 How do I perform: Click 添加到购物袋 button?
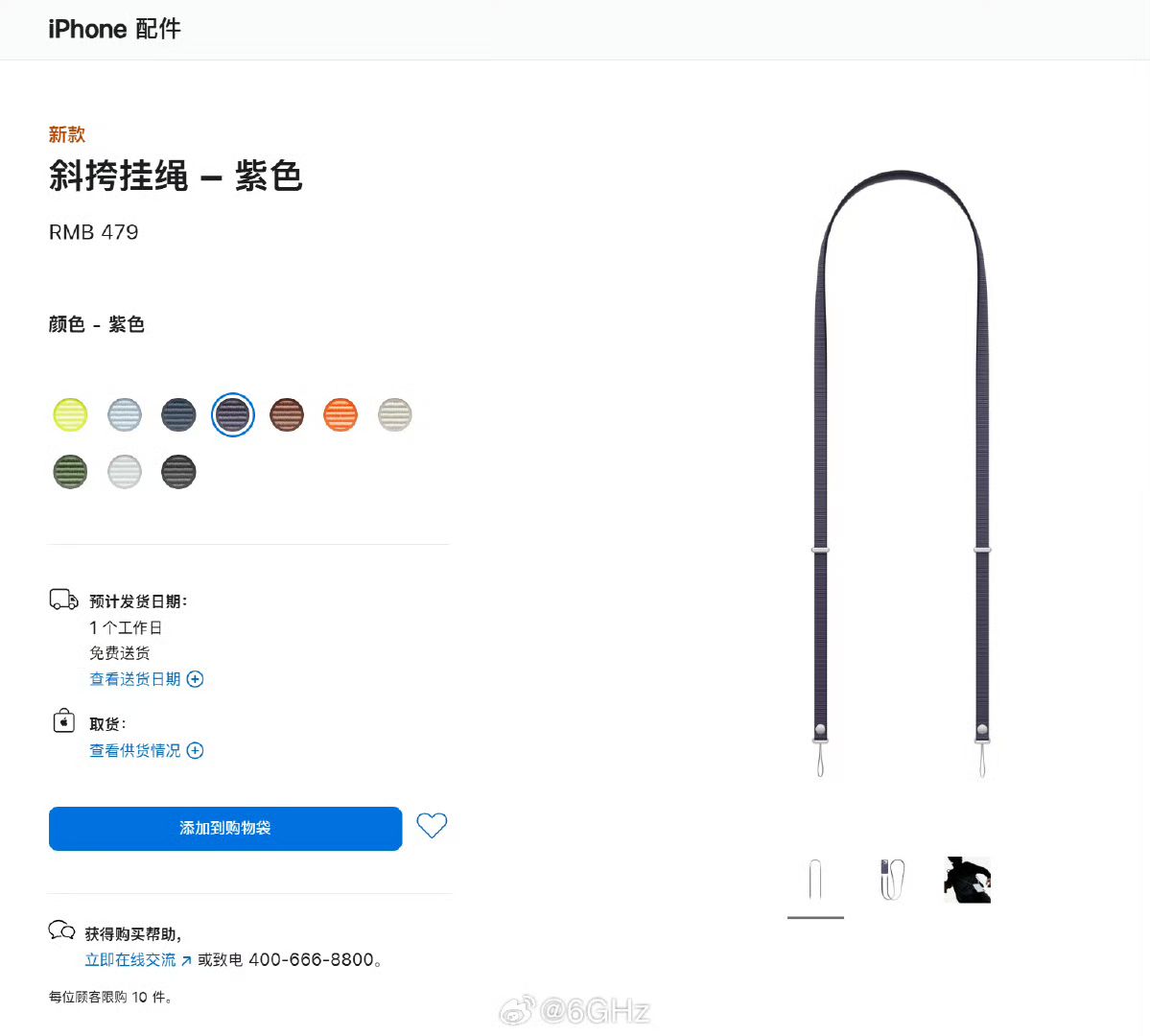tap(225, 829)
